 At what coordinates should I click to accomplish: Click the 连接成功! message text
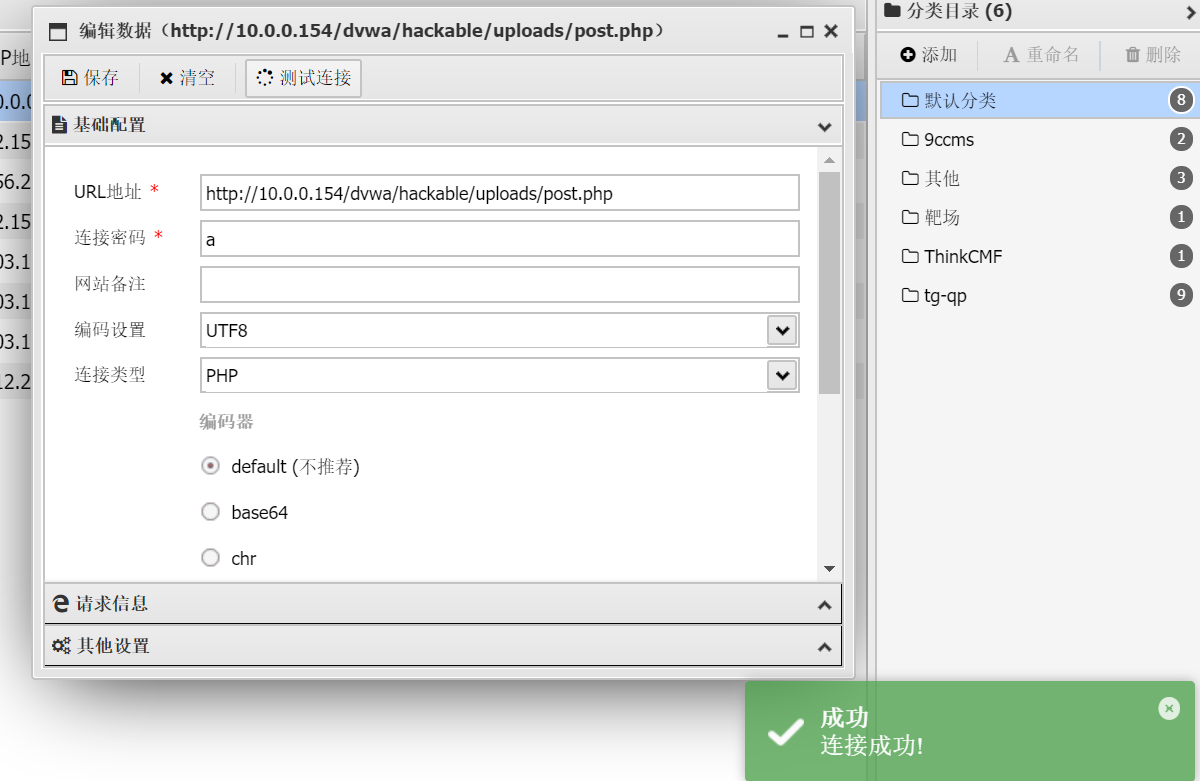click(x=872, y=745)
